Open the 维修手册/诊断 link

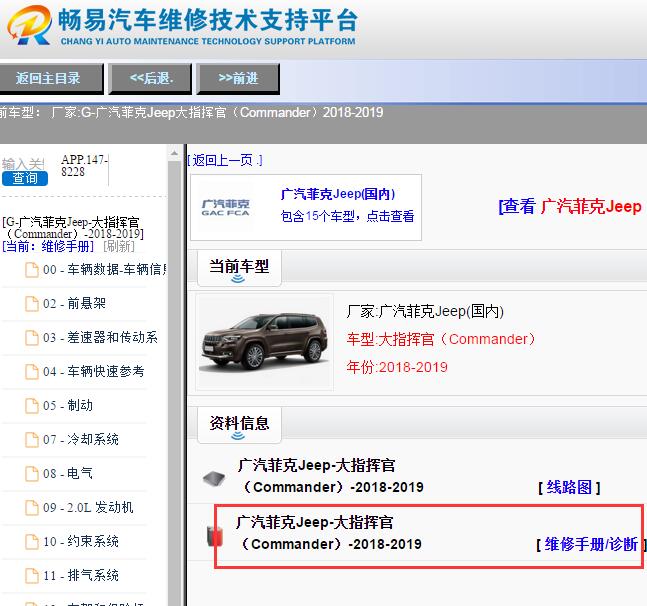click(591, 545)
